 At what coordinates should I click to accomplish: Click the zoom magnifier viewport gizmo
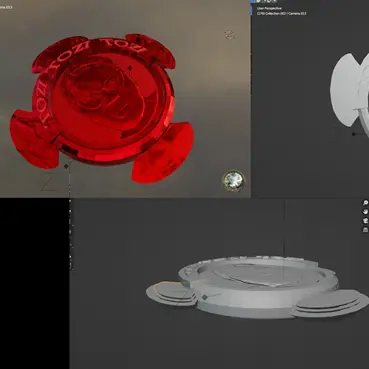pyautogui.click(x=366, y=203)
